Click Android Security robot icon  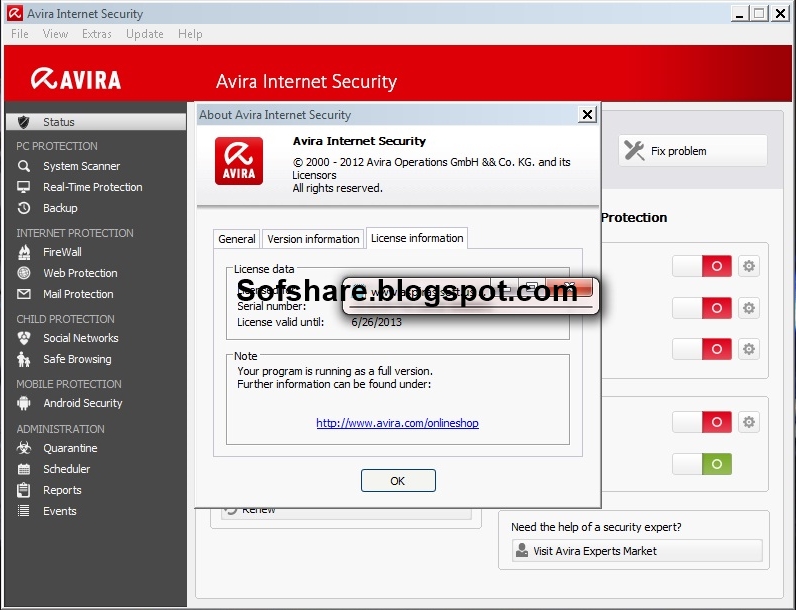tap(23, 403)
